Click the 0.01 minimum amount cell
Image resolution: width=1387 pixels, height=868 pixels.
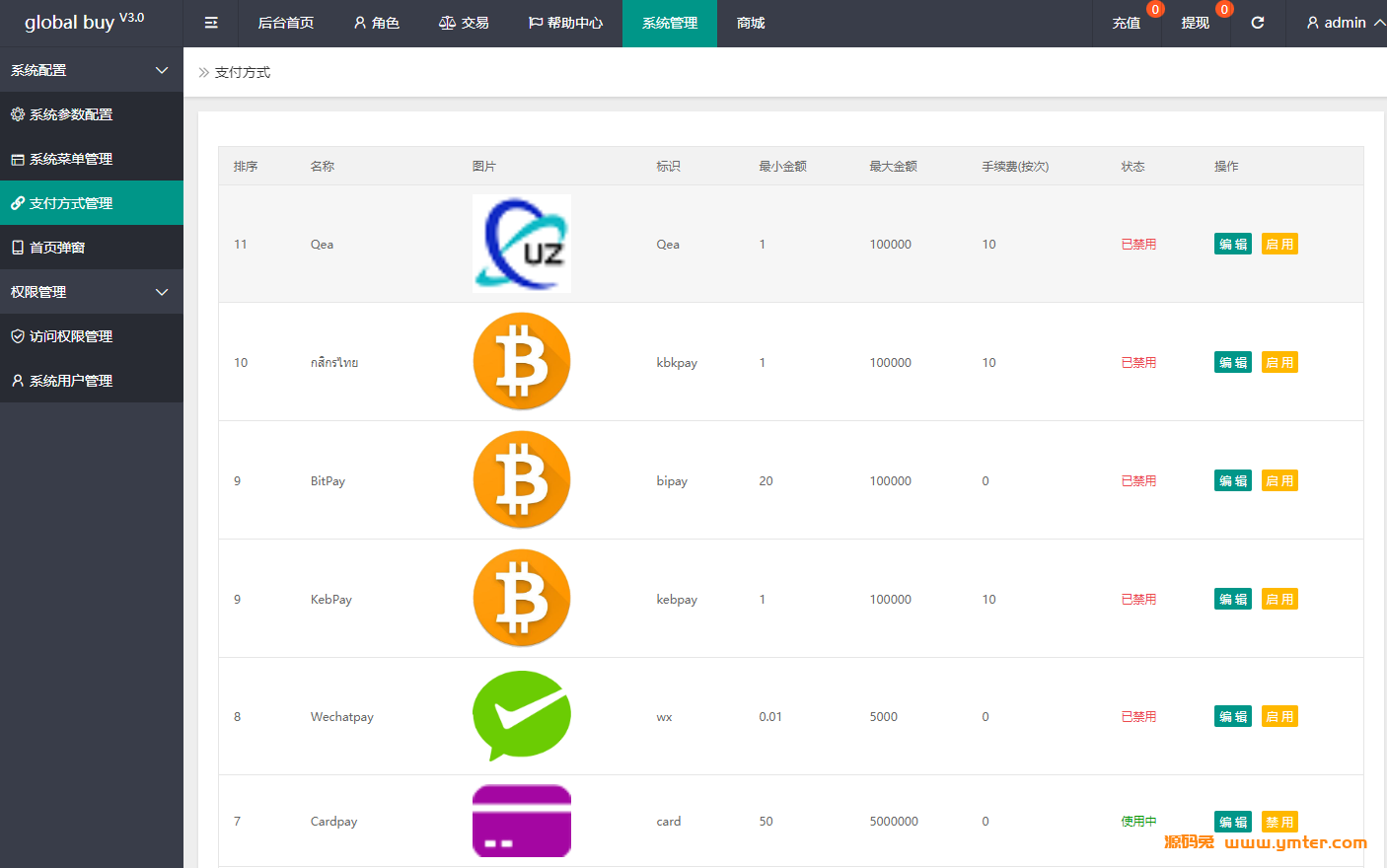pyautogui.click(x=770, y=716)
